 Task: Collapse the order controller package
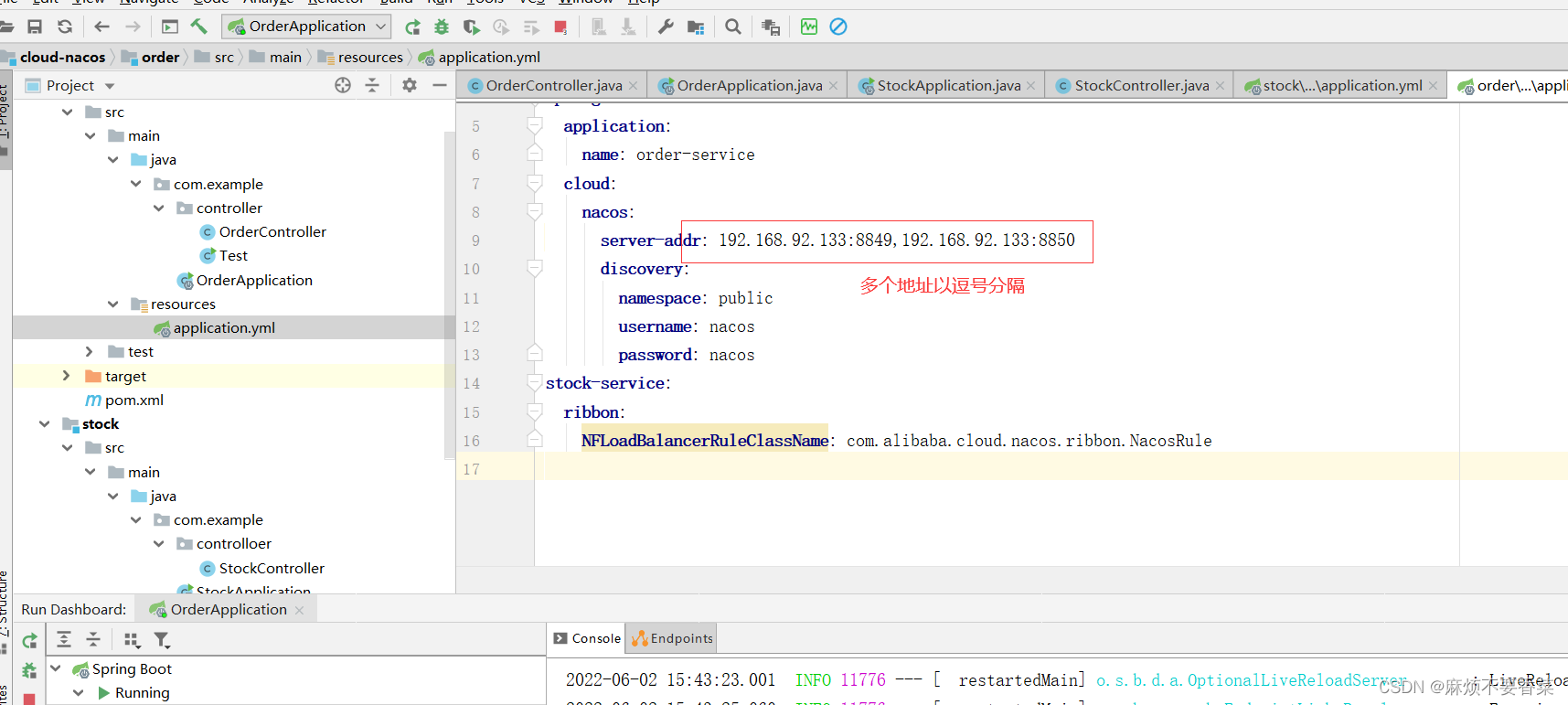(158, 208)
